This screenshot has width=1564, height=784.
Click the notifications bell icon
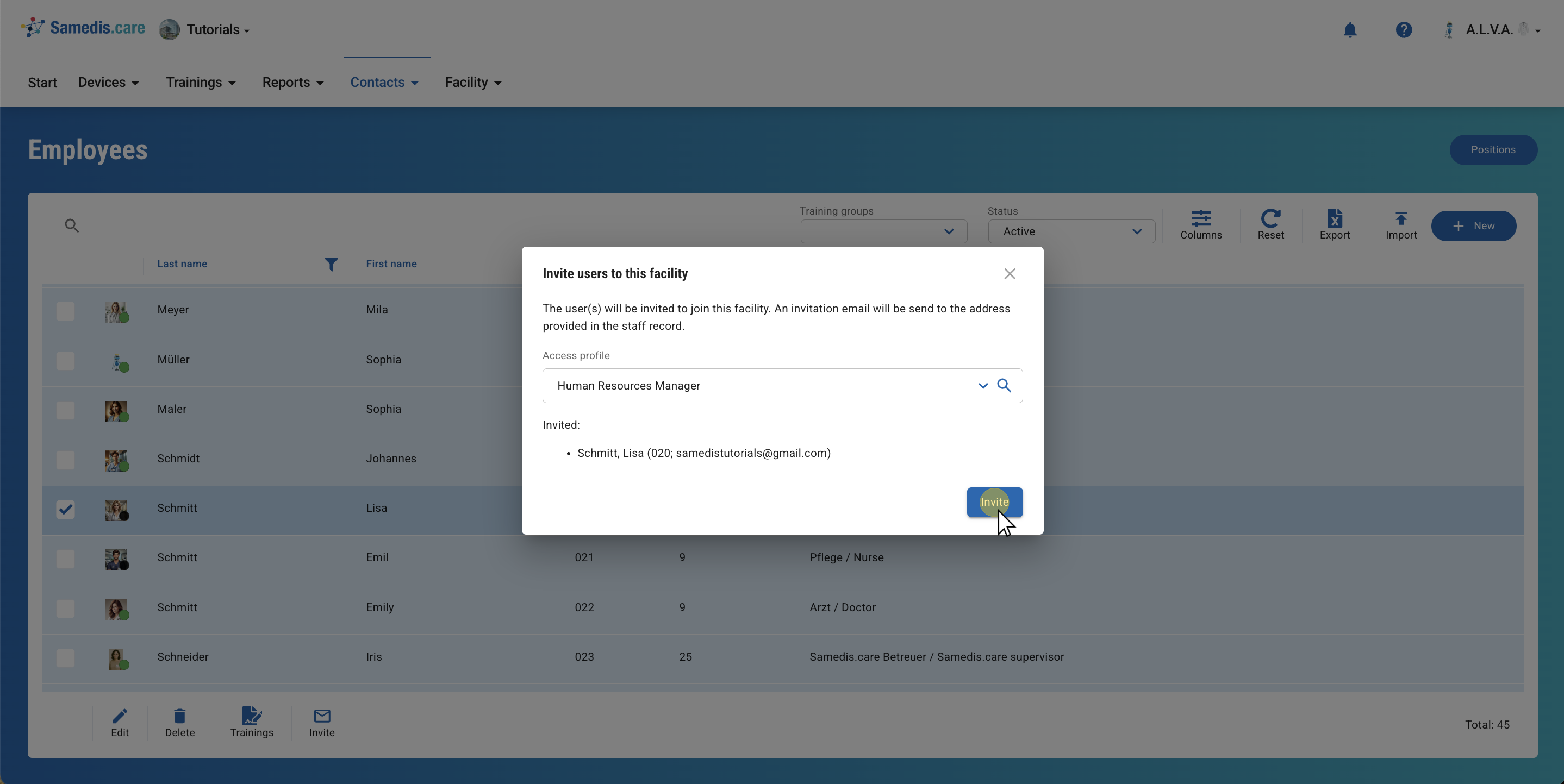click(x=1350, y=30)
